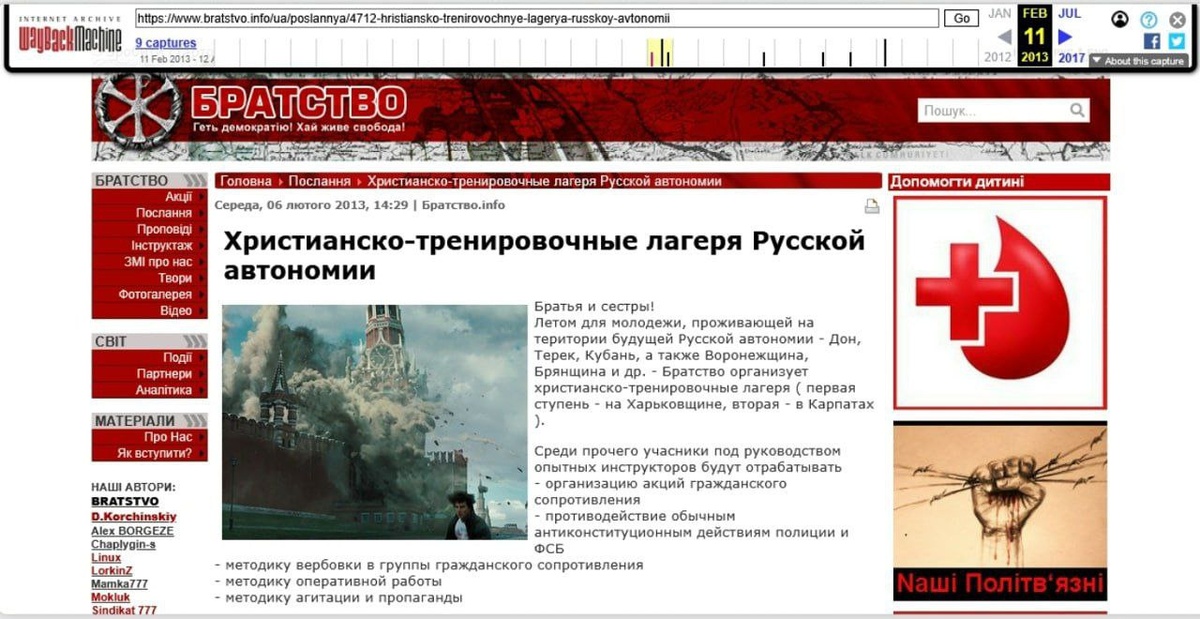The image size is (1200, 619).
Task: Share capture on Facebook icon
Action: pyautogui.click(x=1151, y=41)
